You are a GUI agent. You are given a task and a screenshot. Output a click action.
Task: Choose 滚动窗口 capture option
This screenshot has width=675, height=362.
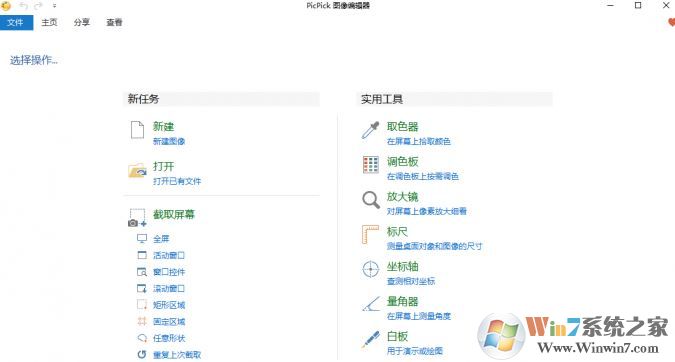pos(169,288)
